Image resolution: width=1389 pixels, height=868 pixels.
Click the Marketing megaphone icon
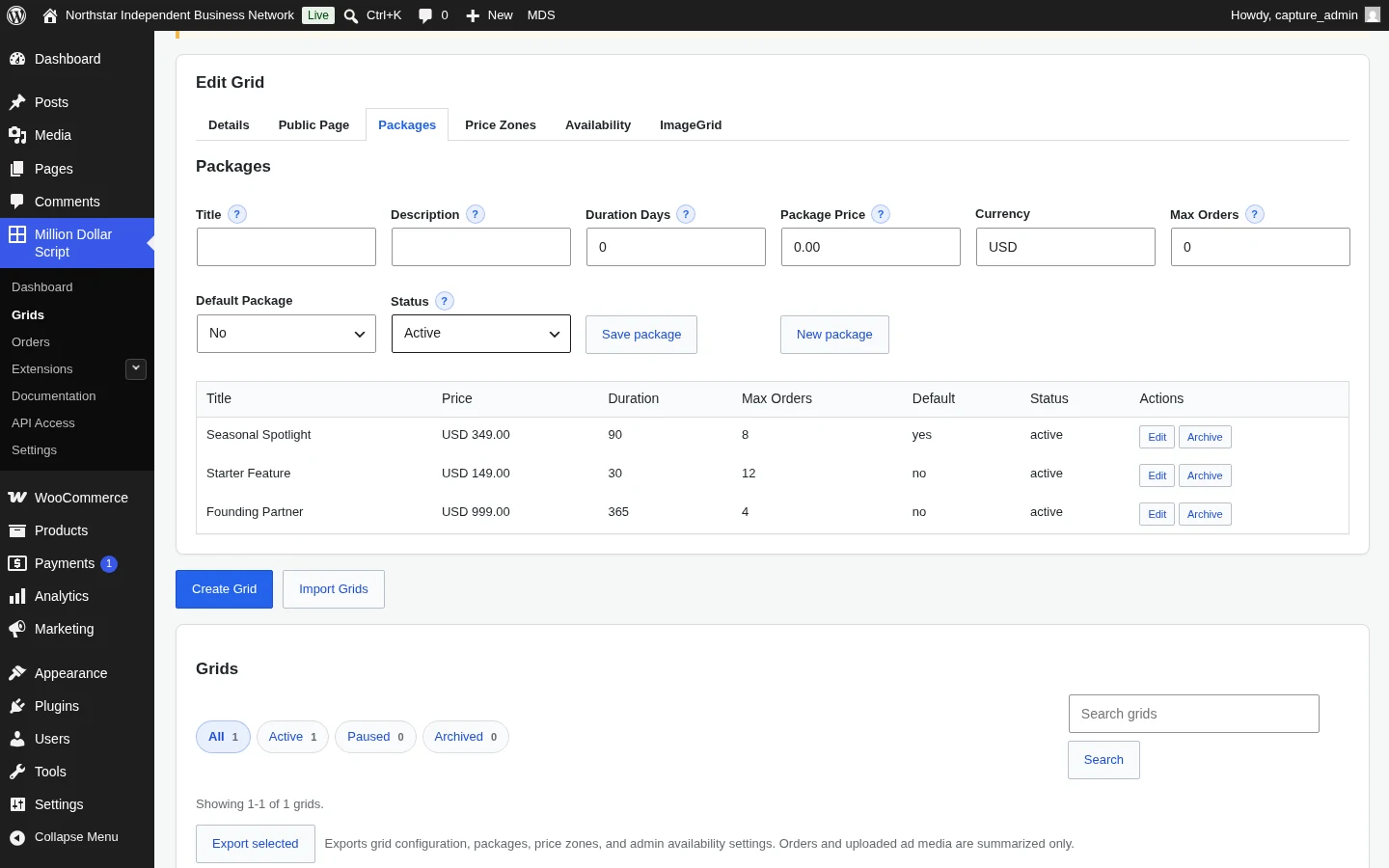point(17,629)
